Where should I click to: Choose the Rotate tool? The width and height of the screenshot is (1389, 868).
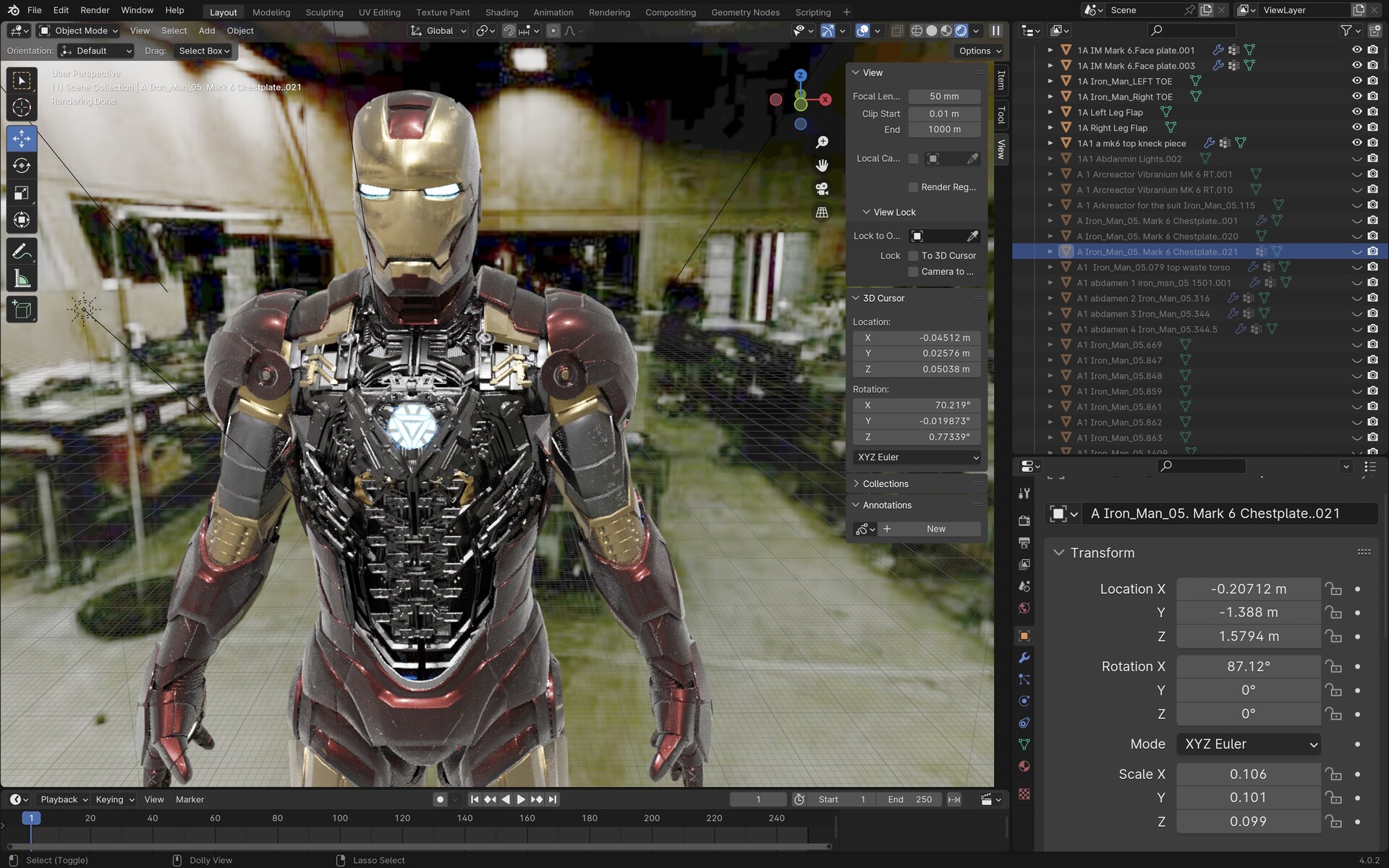(22, 166)
